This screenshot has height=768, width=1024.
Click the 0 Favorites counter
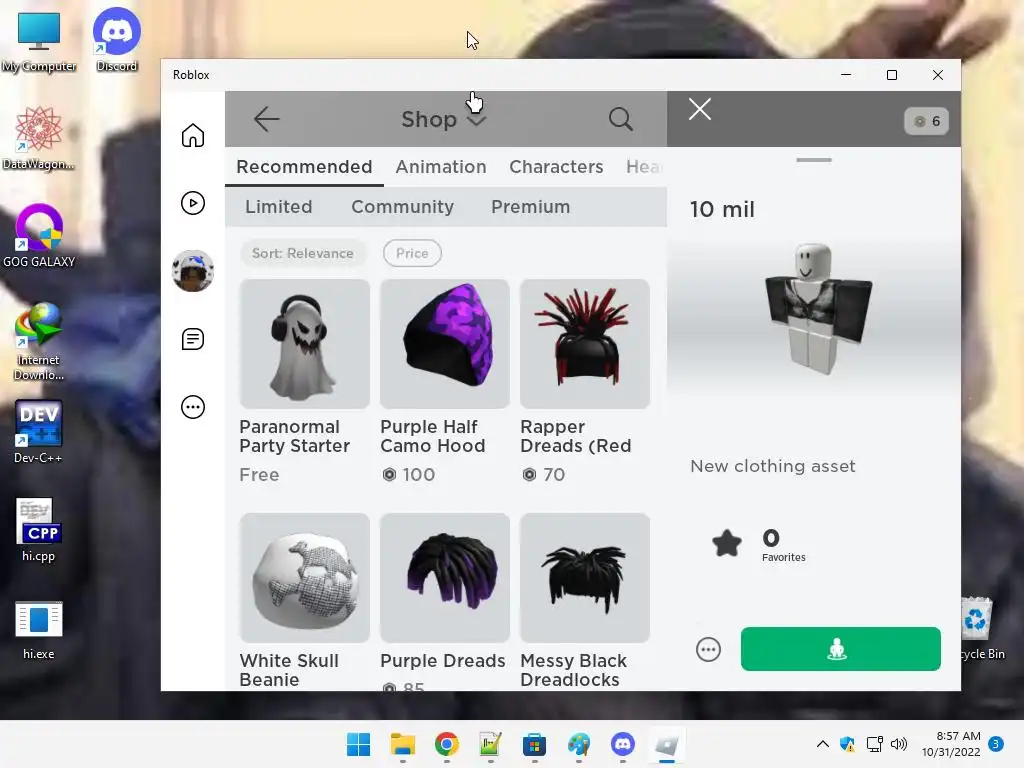pyautogui.click(x=784, y=545)
